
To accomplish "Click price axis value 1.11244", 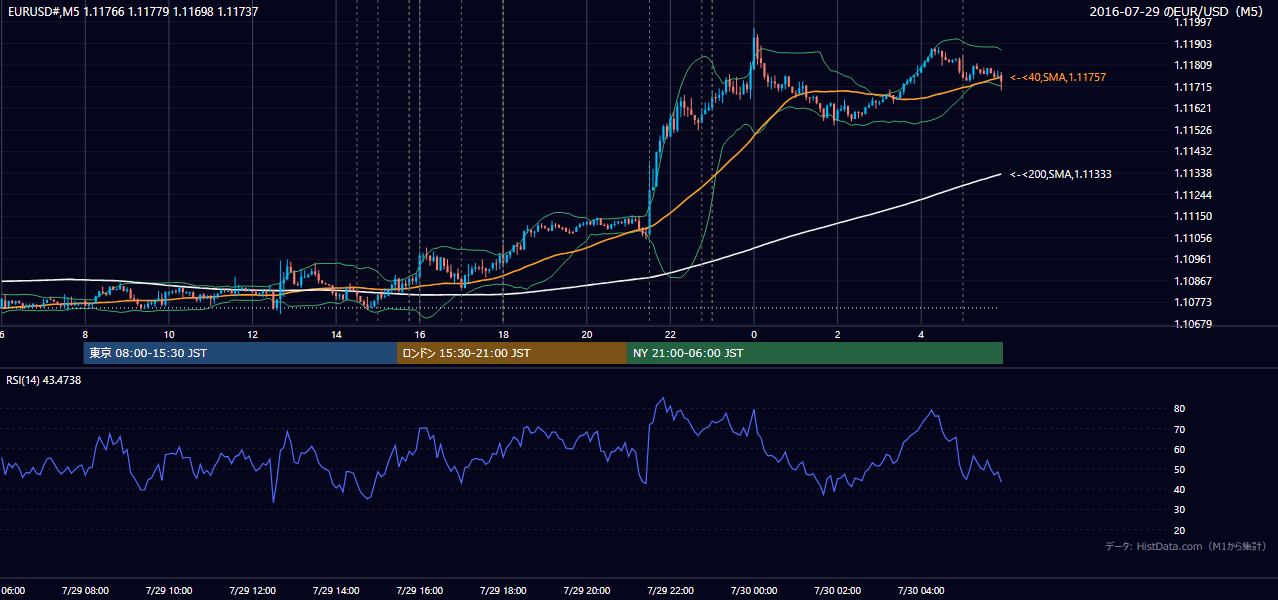I will [x=1192, y=195].
